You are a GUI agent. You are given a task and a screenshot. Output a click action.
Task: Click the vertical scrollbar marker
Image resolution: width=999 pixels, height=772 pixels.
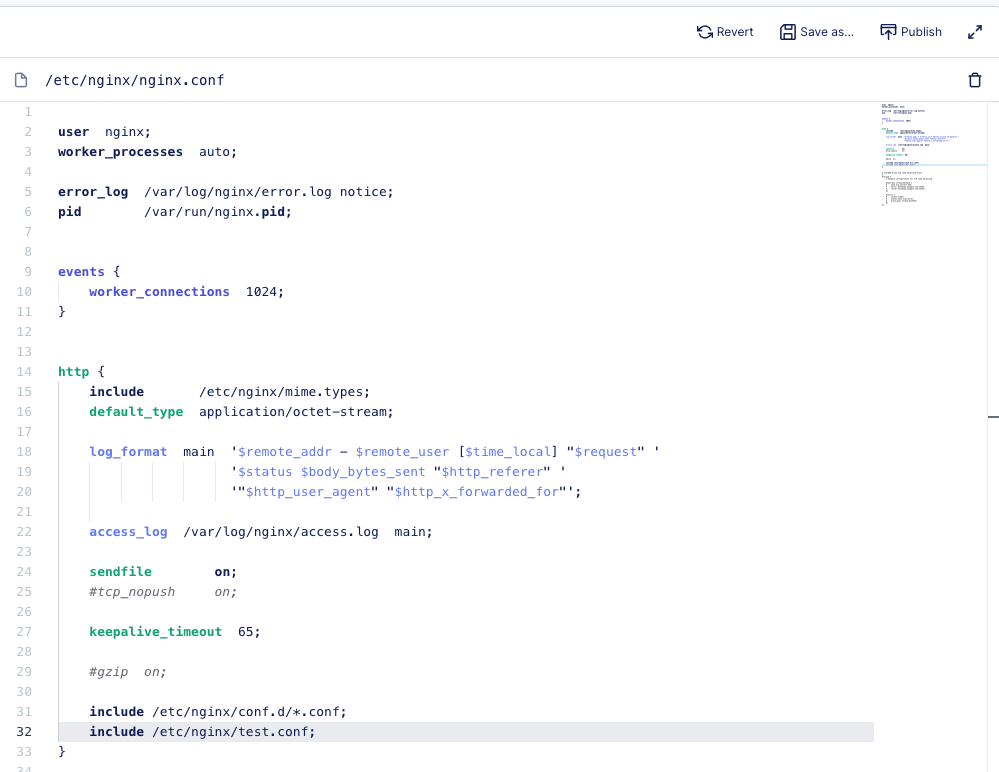tap(993, 417)
